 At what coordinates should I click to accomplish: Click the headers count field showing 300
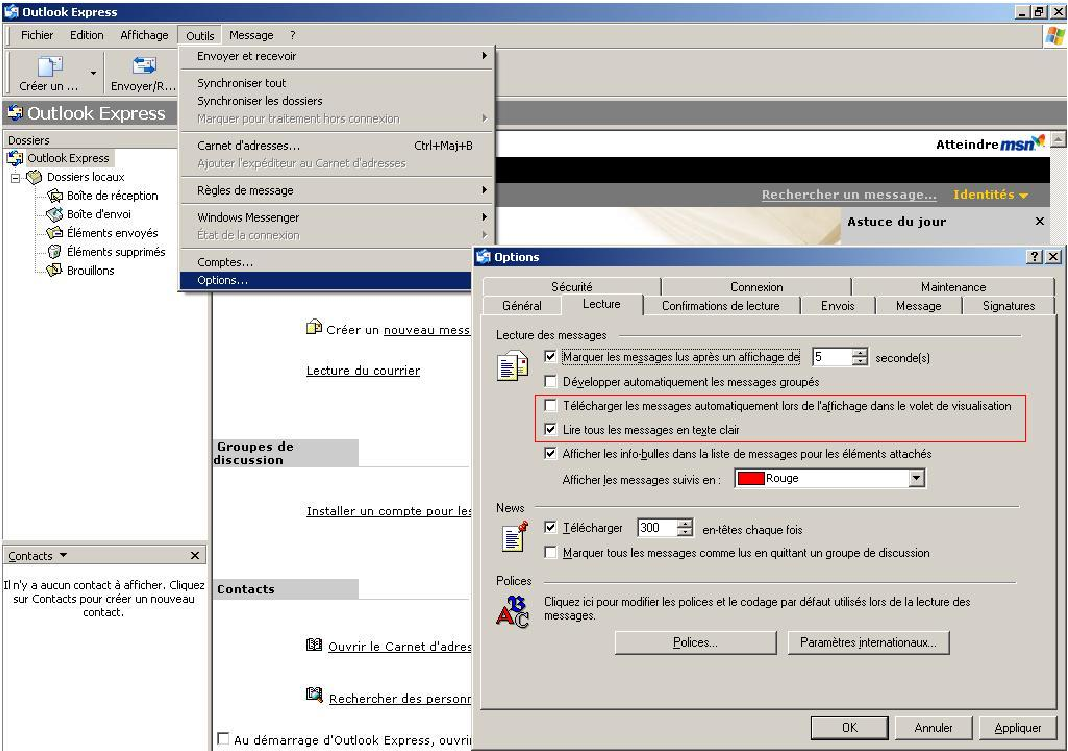click(x=657, y=528)
